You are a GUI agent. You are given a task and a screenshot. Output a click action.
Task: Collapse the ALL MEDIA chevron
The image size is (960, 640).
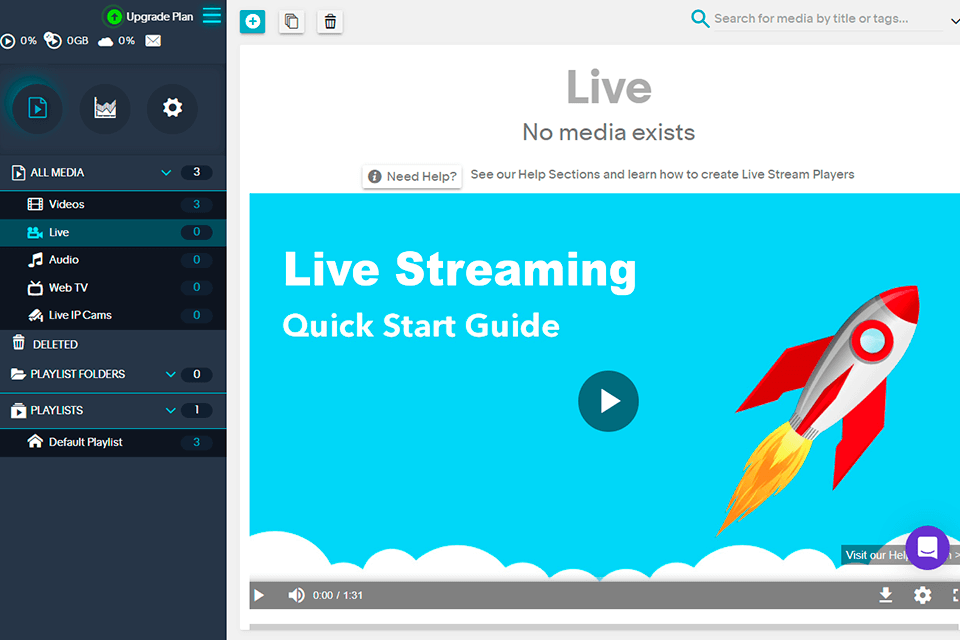(x=166, y=173)
